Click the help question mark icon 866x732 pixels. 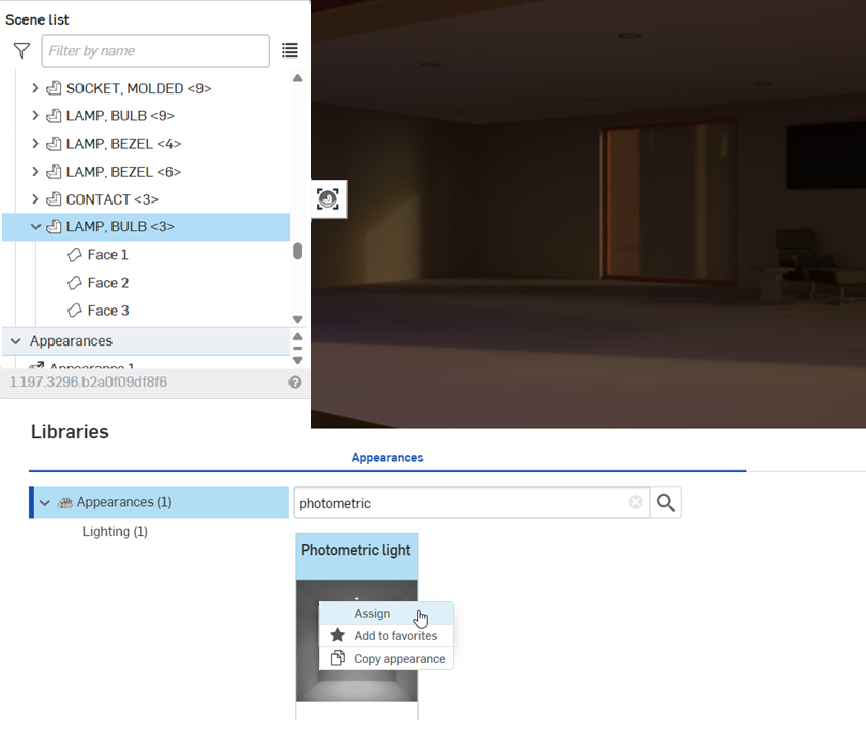(x=295, y=382)
